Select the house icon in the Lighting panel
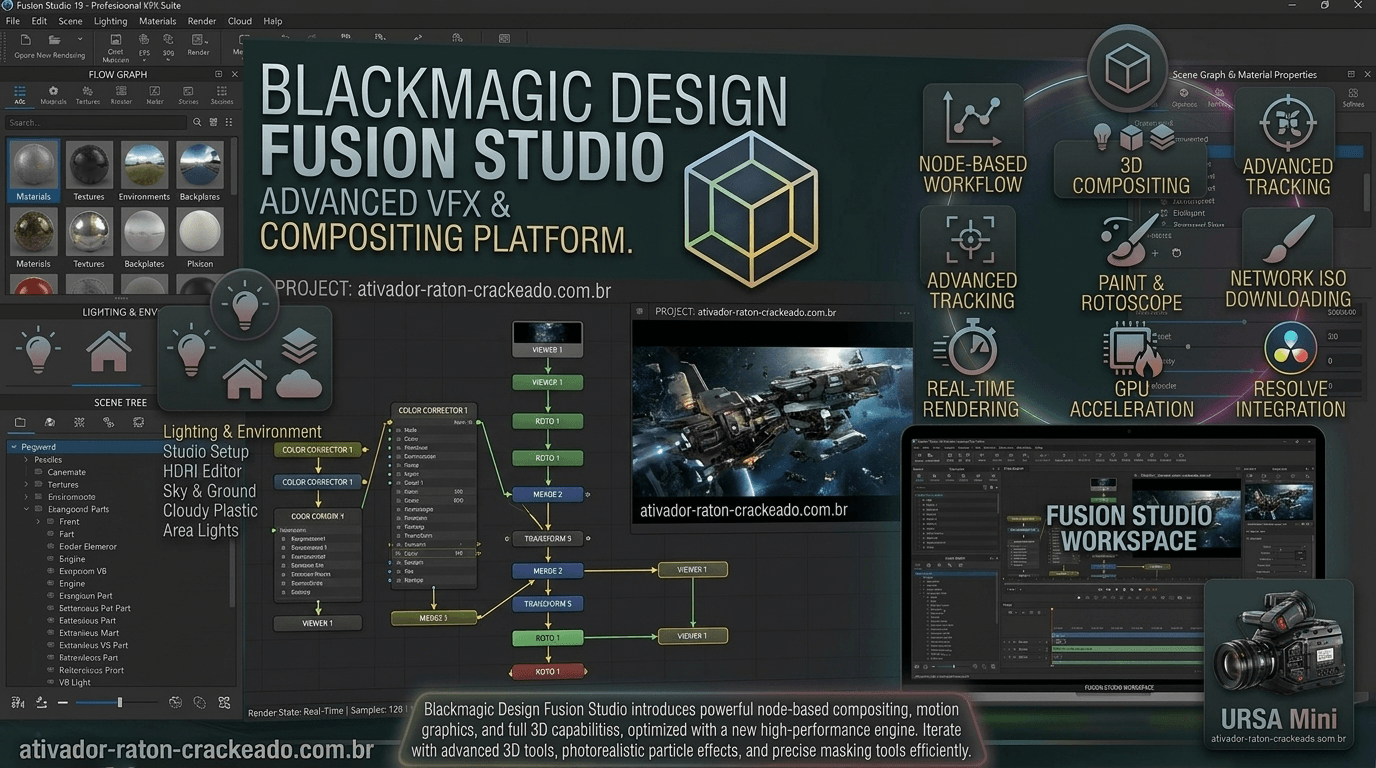 108,353
